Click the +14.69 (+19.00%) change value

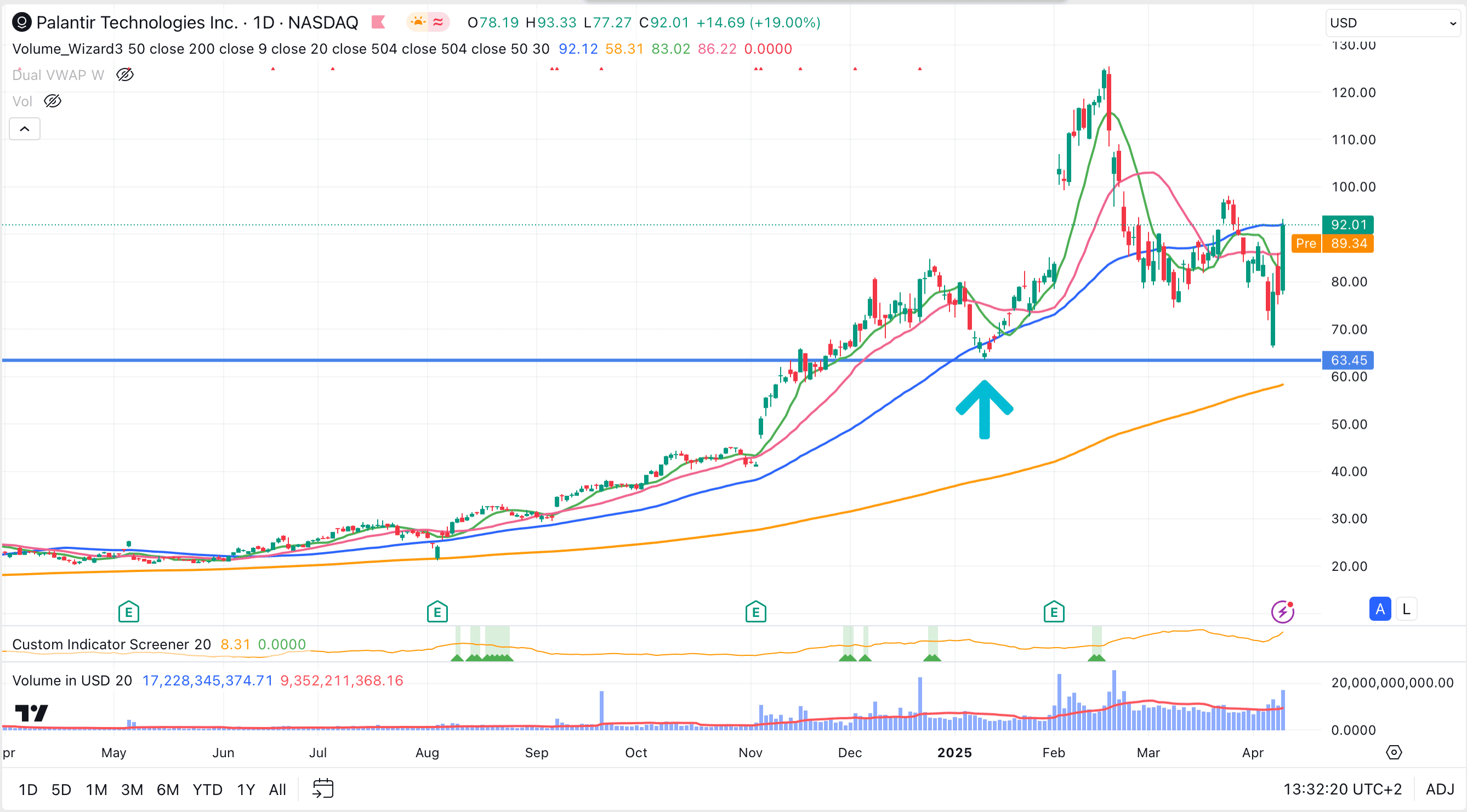click(x=758, y=22)
